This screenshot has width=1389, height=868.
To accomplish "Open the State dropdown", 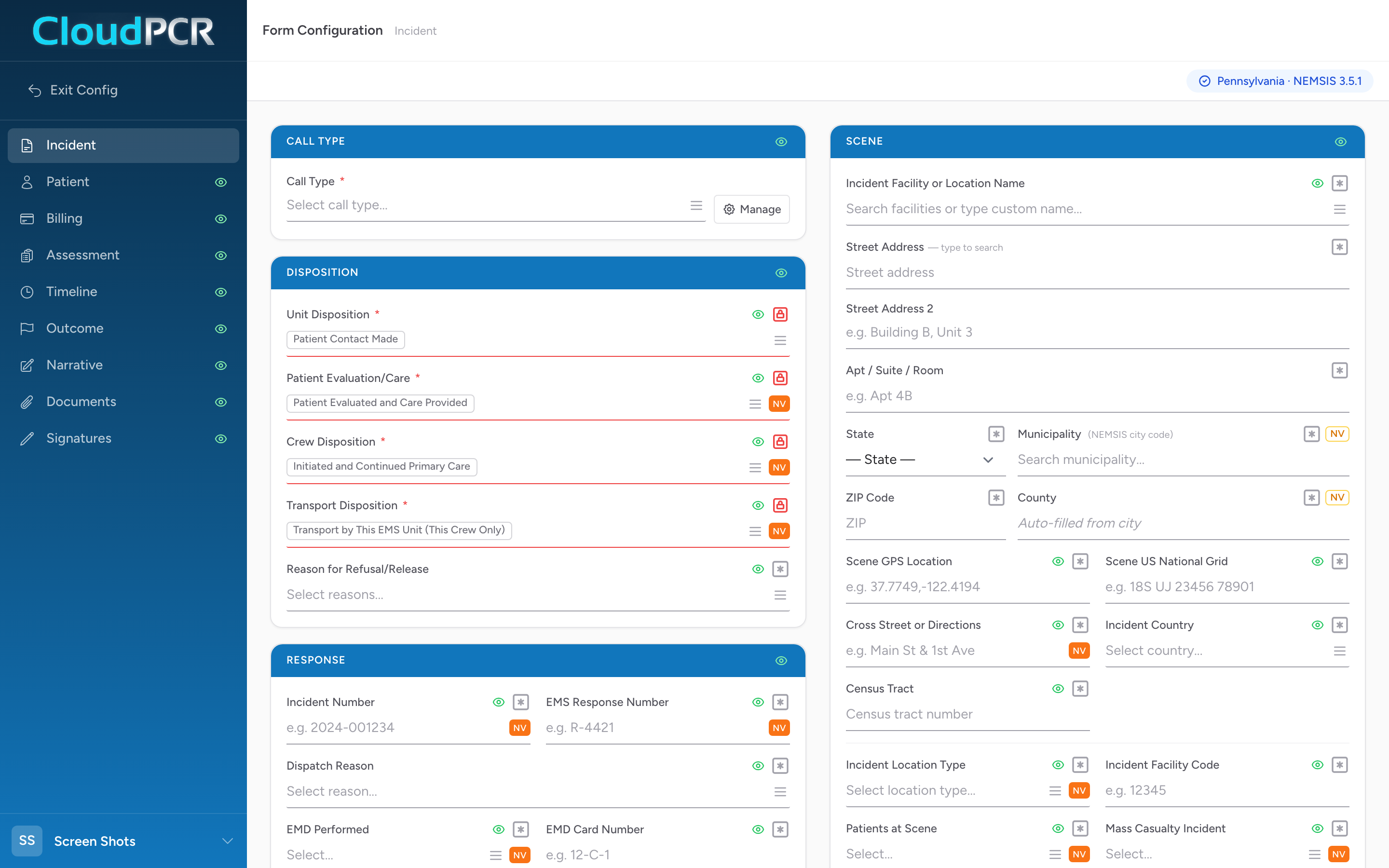I will (925, 460).
